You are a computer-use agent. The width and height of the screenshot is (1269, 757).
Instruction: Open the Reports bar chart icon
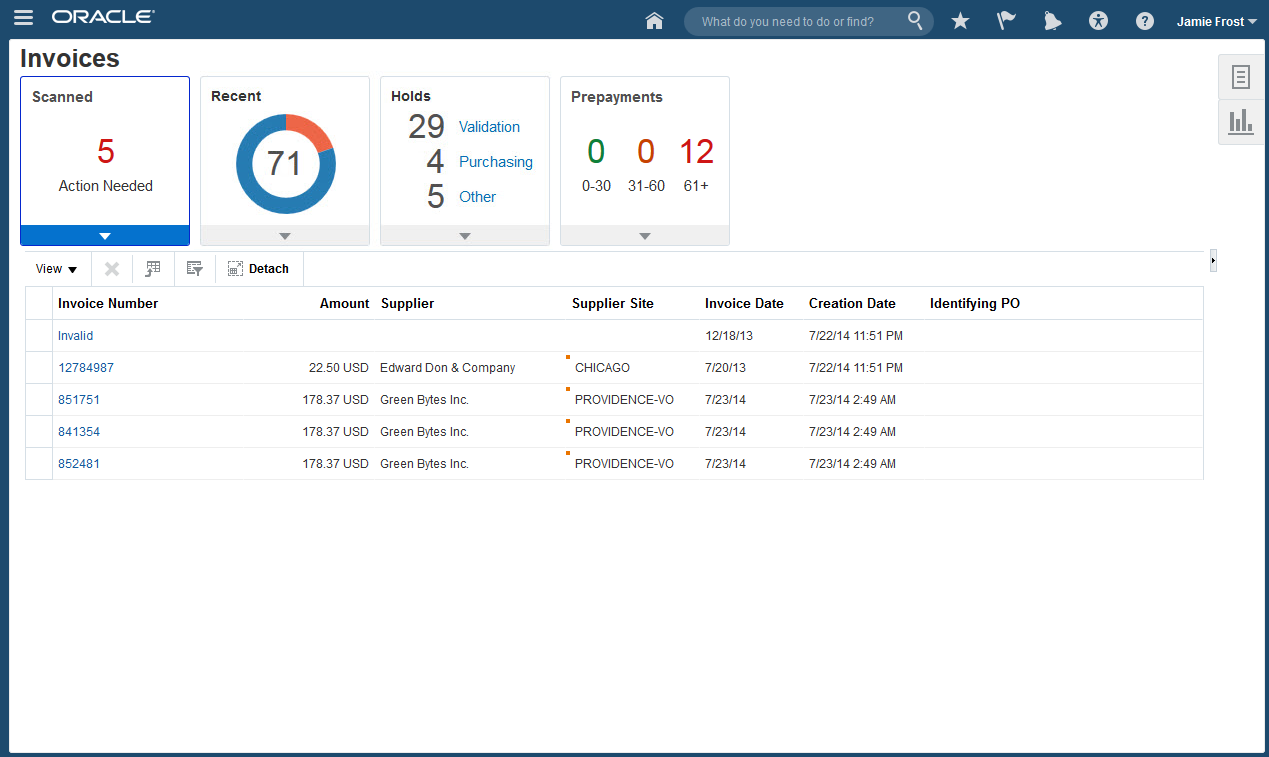click(x=1241, y=122)
